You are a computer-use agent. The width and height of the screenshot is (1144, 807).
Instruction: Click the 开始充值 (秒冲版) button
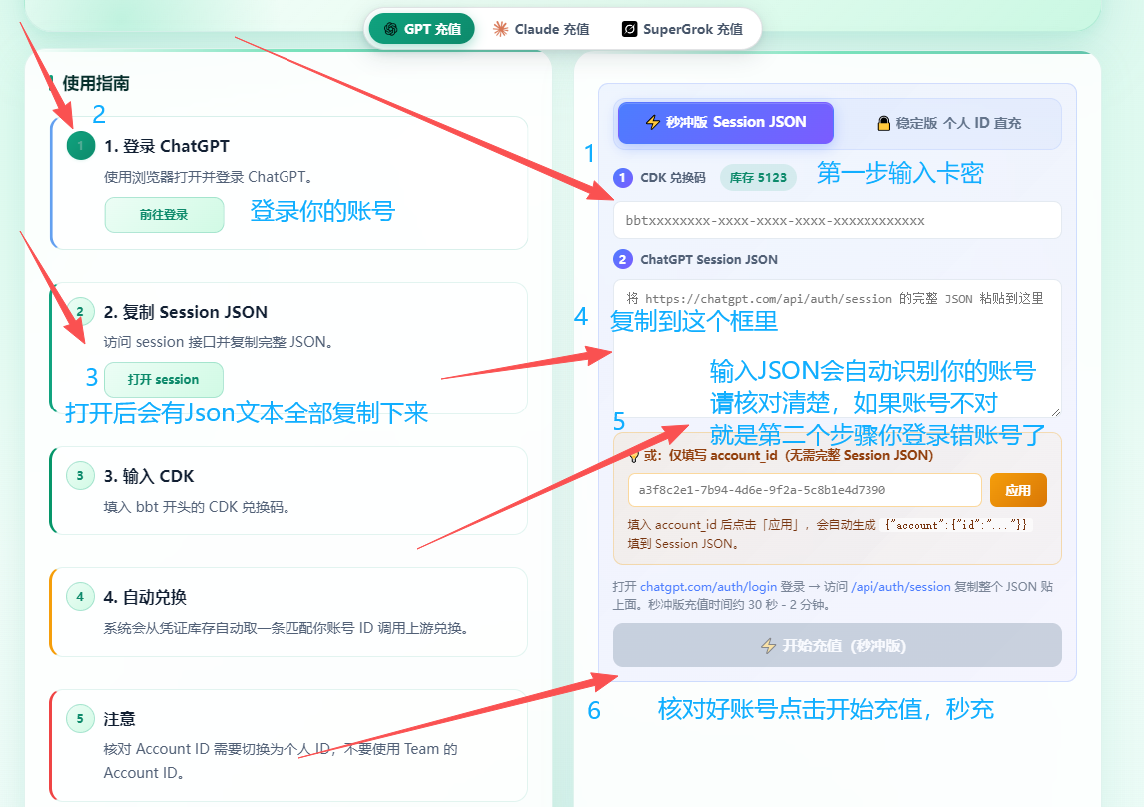[837, 645]
